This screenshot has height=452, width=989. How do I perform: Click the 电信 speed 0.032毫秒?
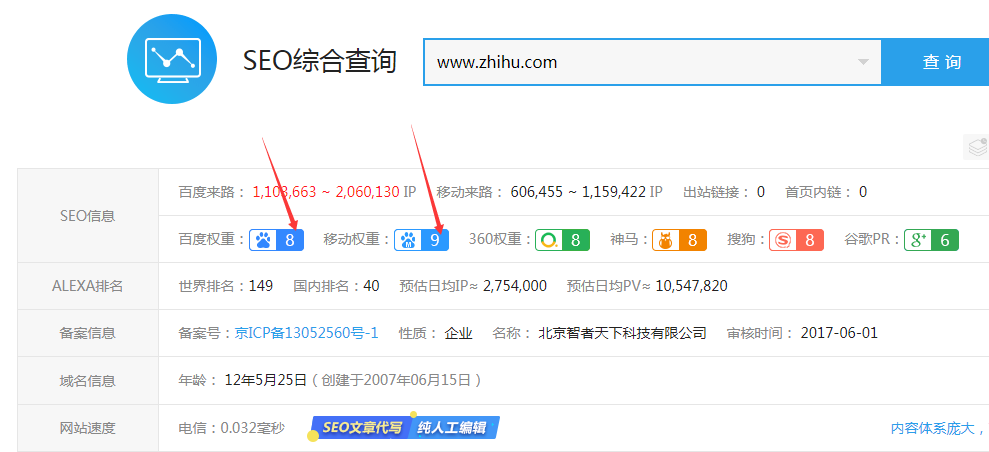[x=252, y=429]
